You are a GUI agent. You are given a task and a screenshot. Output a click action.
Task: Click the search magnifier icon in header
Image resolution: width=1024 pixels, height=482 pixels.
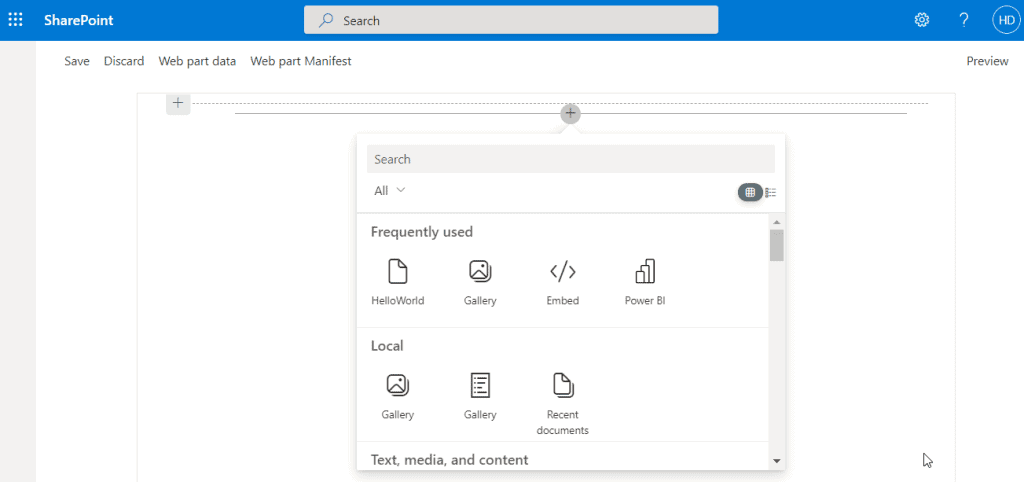[325, 20]
